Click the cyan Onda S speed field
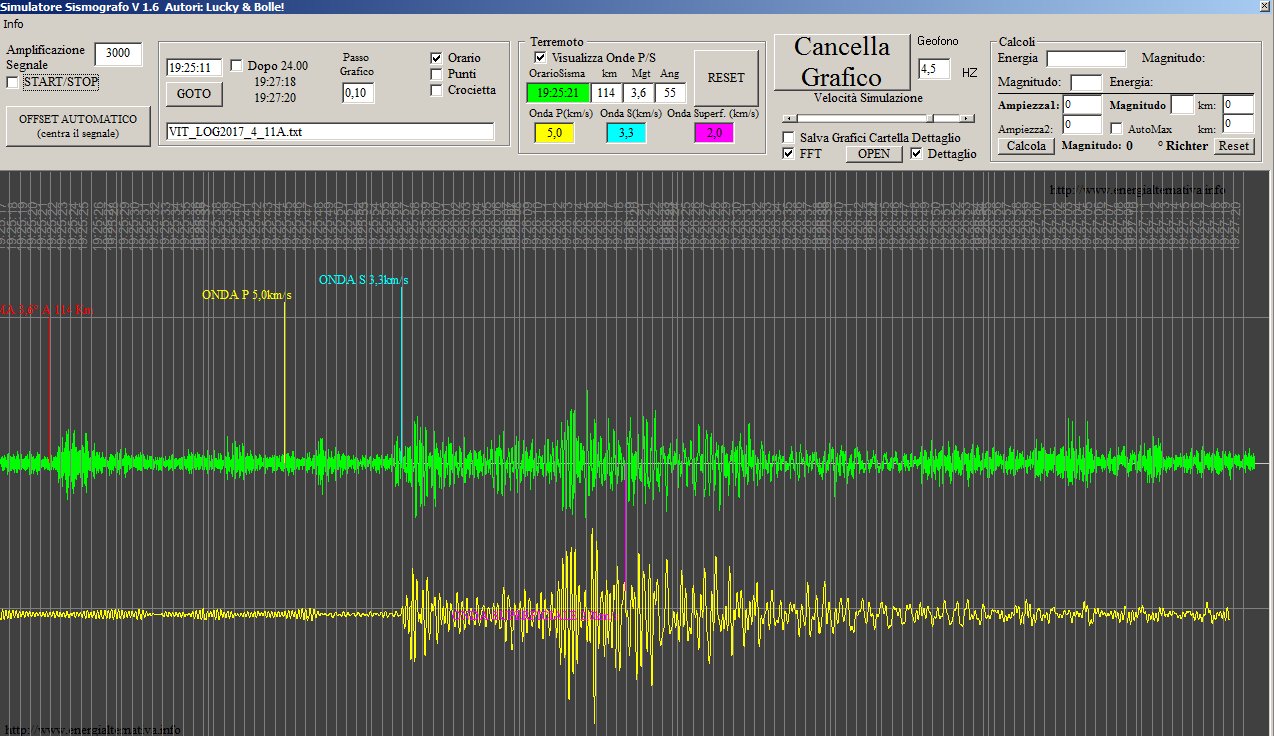The image size is (1274, 736). point(626,133)
